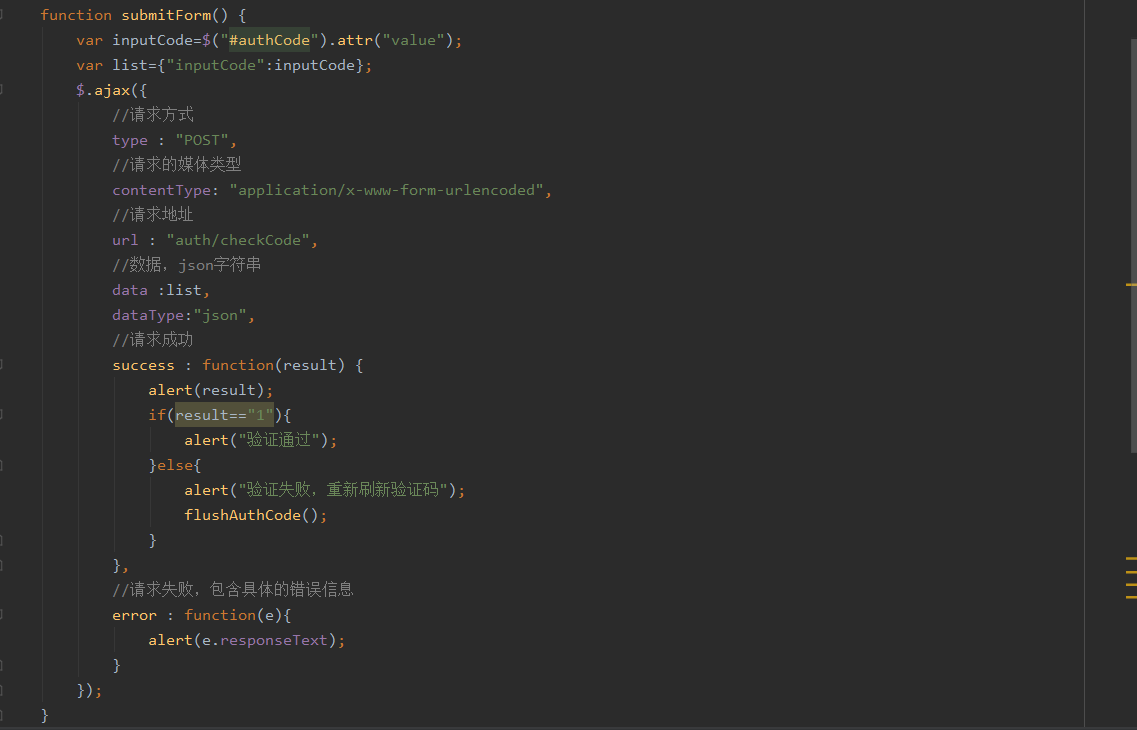Collapse the else block fold marker
Image resolution: width=1137 pixels, height=730 pixels.
pyautogui.click(x=2, y=465)
